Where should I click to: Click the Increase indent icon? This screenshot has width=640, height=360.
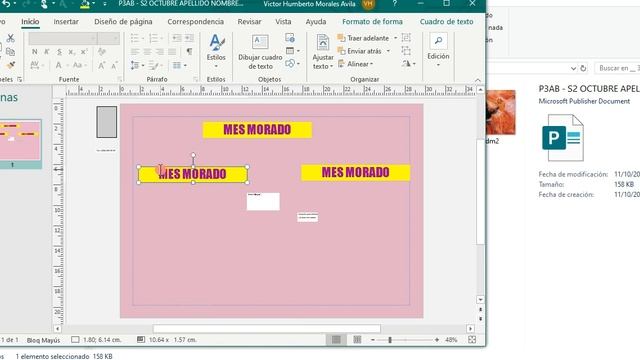pos(189,38)
